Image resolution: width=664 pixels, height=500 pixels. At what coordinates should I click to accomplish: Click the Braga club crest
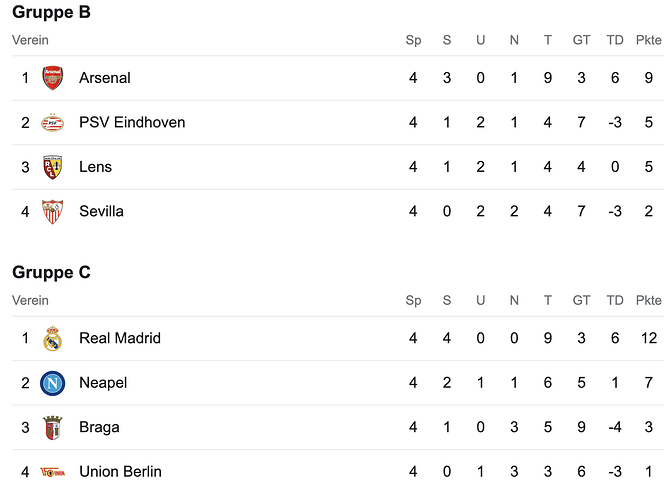53,428
